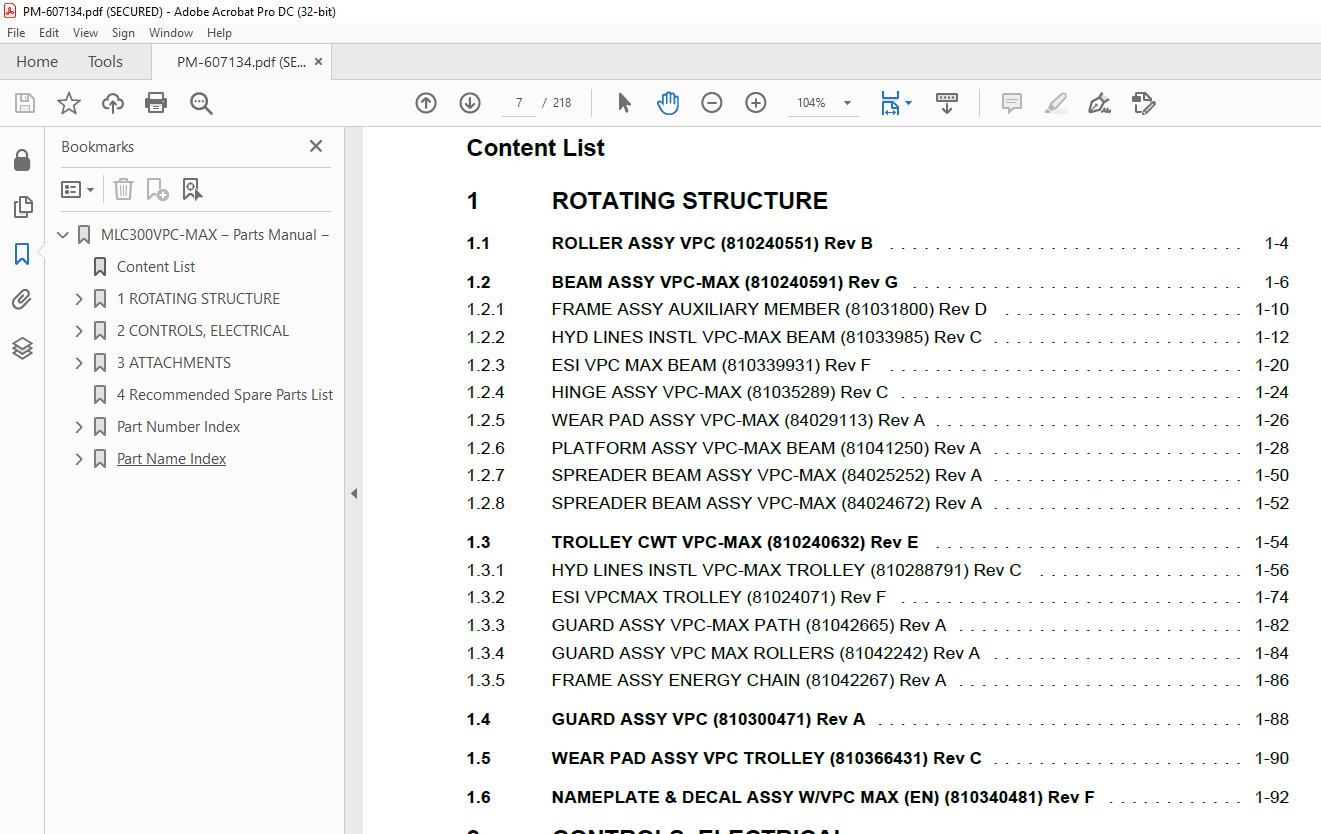Select the highlight text tool

(1056, 103)
